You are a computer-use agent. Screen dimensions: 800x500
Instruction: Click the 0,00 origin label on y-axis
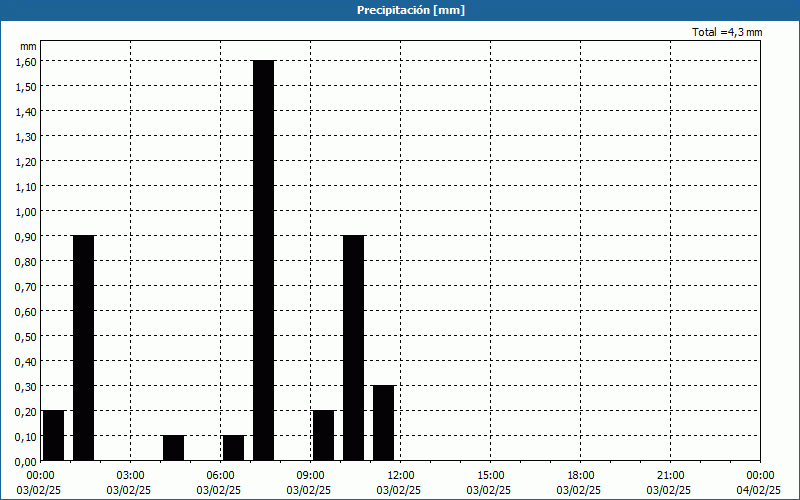tap(26, 461)
